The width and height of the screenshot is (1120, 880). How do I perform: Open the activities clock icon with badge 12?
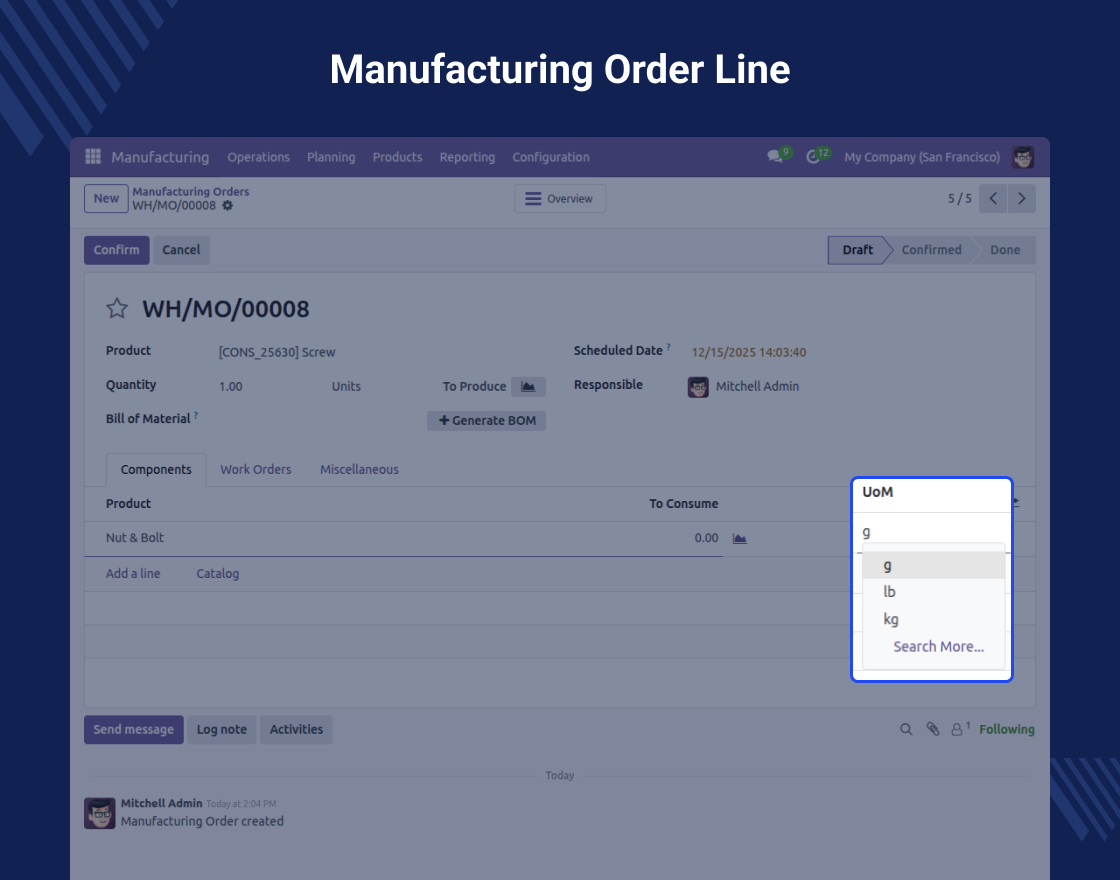tap(813, 156)
